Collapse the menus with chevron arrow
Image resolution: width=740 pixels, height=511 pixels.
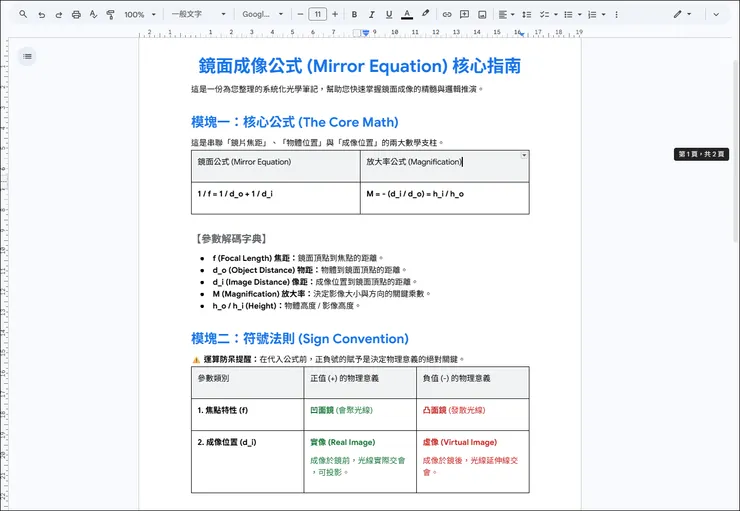[716, 15]
